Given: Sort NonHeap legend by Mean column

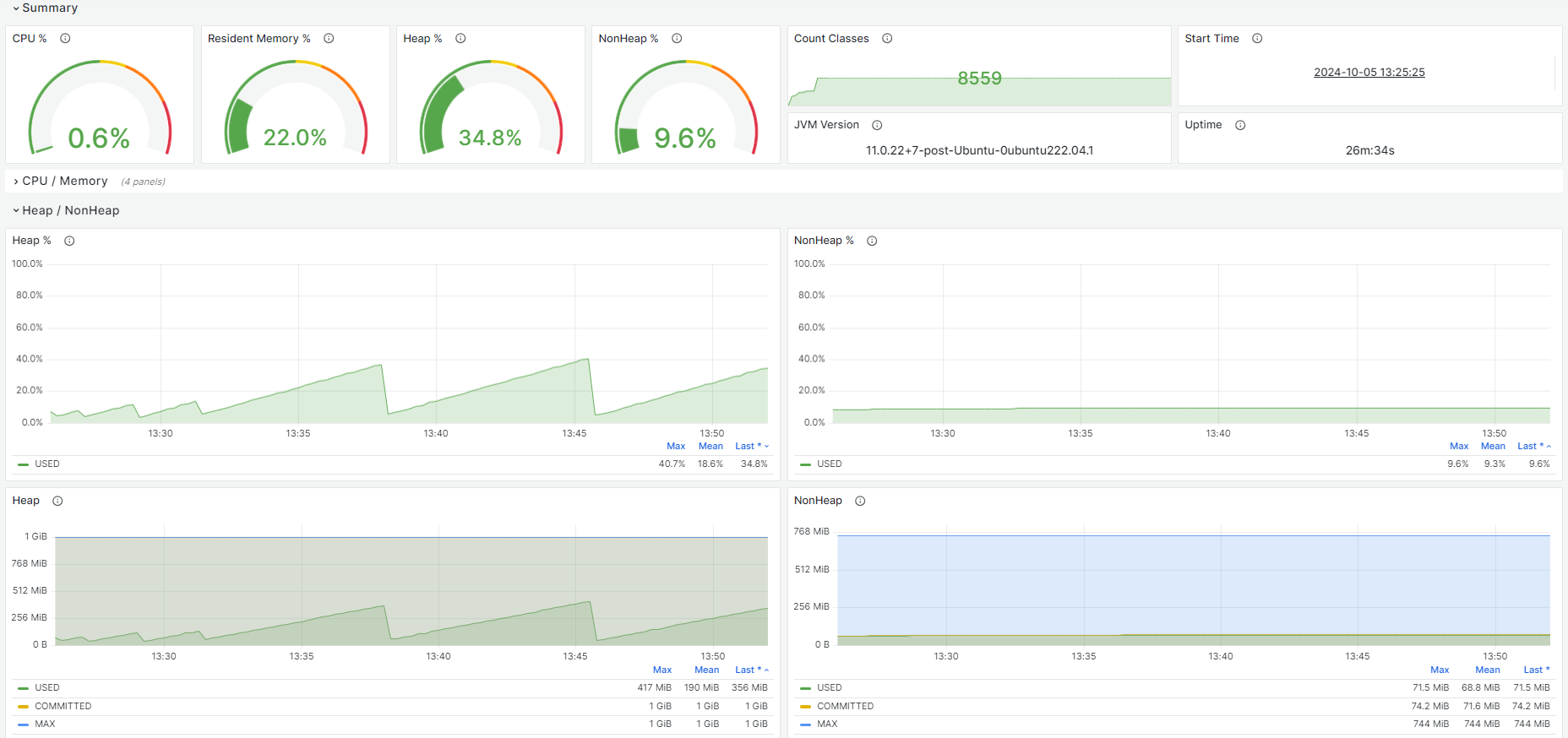Looking at the screenshot, I should pyautogui.click(x=1488, y=670).
